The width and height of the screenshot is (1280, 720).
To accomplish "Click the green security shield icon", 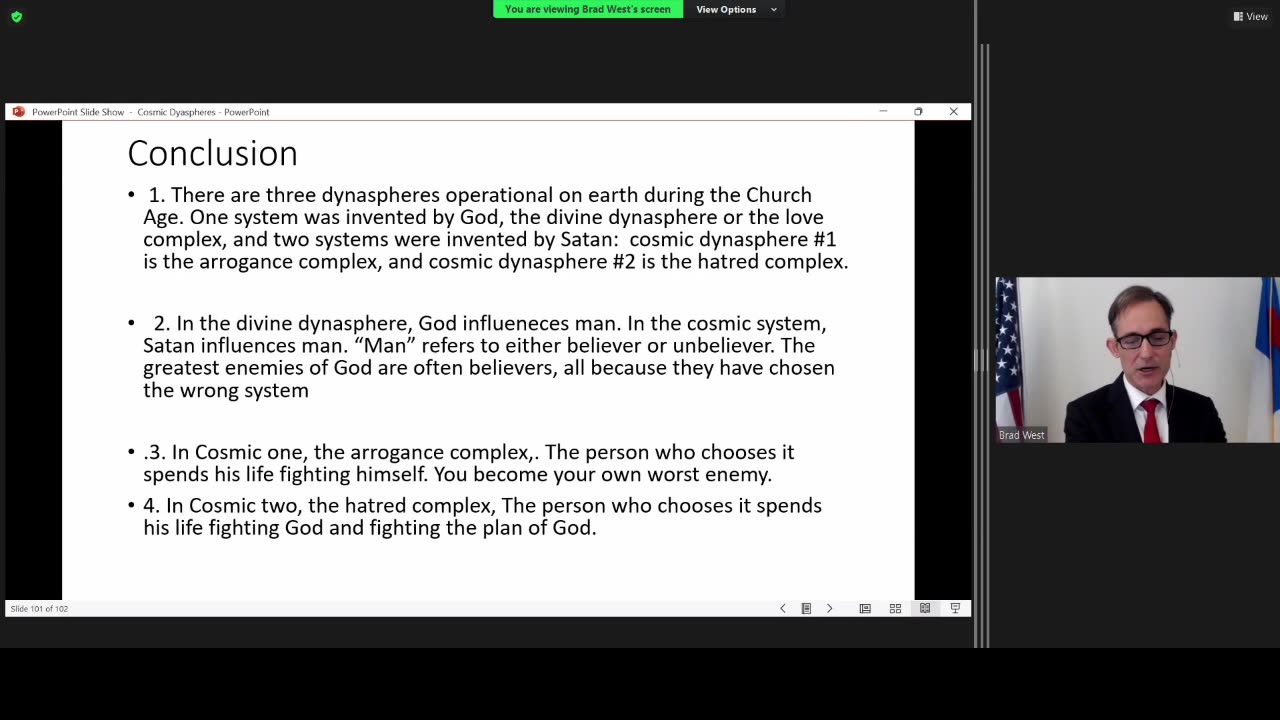I will point(16,16).
